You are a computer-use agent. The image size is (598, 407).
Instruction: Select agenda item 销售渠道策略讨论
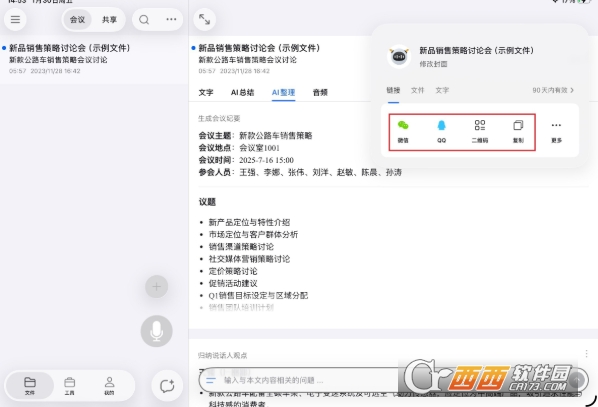coord(241,247)
